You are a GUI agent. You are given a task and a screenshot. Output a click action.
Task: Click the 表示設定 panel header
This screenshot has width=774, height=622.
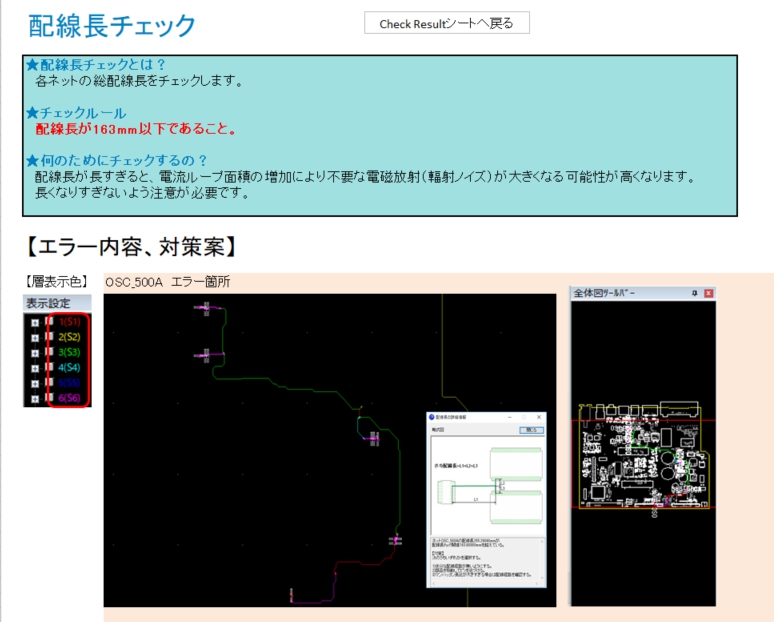[x=56, y=303]
